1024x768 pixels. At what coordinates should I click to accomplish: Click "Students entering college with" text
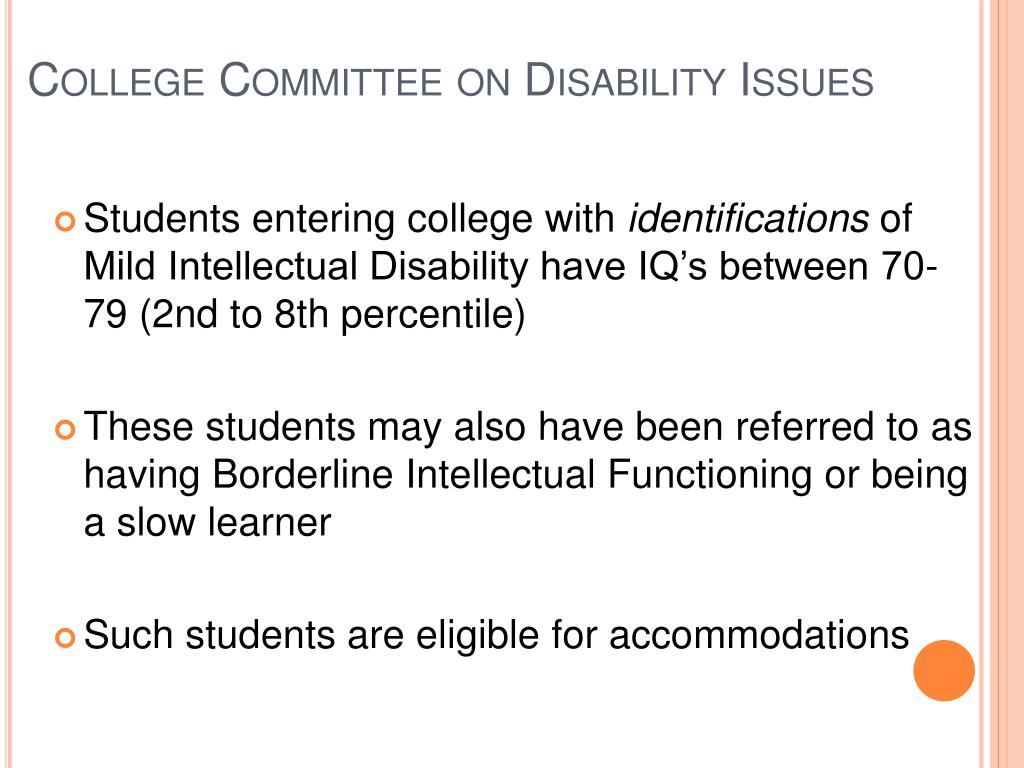[x=349, y=219]
